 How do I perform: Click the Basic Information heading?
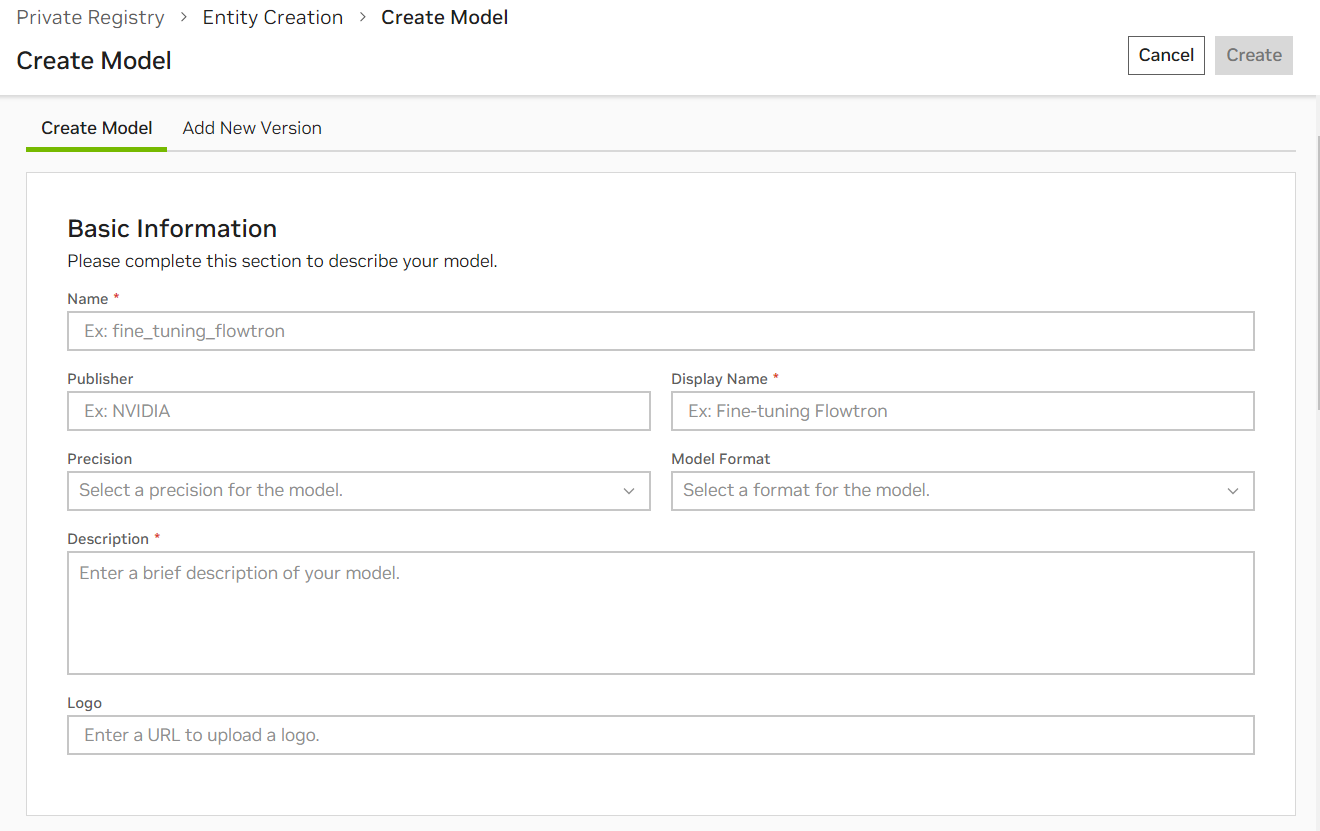[172, 229]
